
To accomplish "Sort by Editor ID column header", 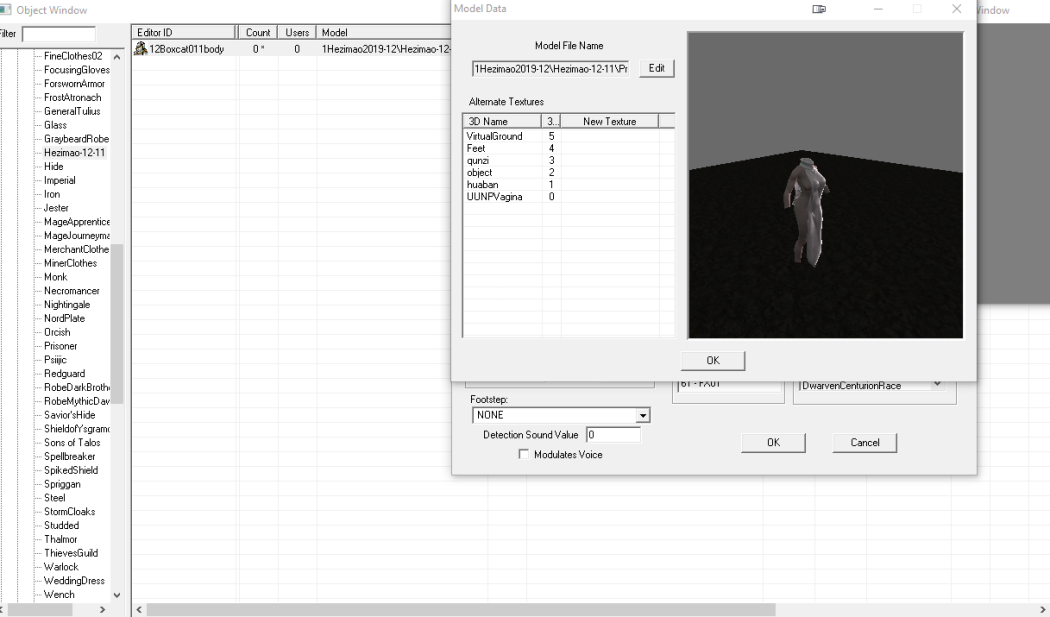I will click(x=183, y=32).
